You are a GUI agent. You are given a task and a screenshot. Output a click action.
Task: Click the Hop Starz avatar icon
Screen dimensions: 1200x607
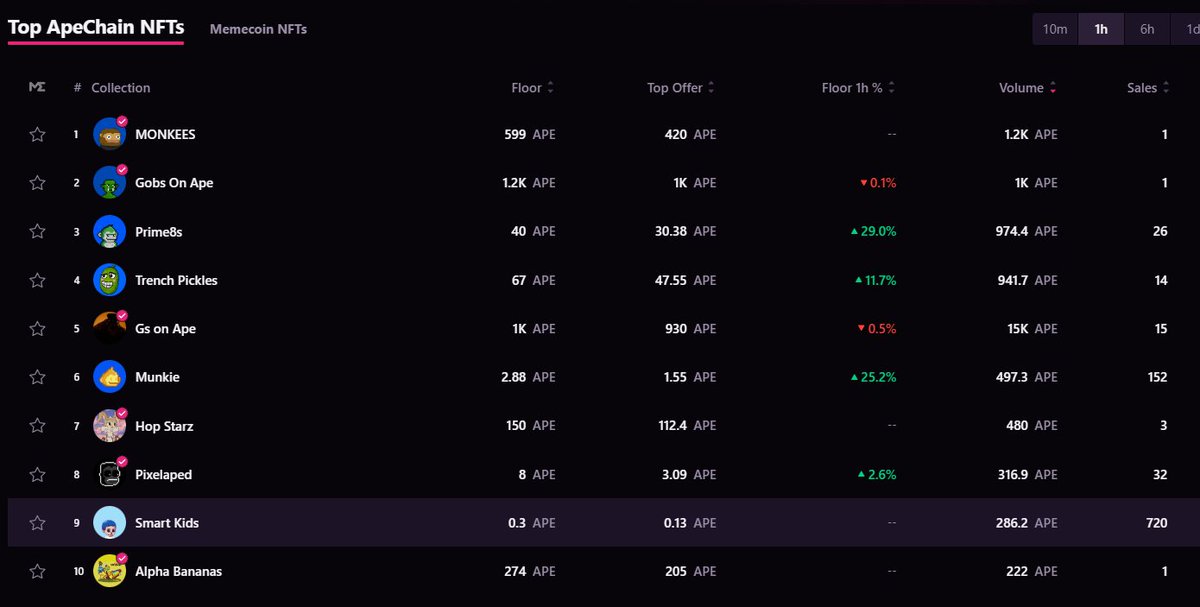click(x=109, y=426)
